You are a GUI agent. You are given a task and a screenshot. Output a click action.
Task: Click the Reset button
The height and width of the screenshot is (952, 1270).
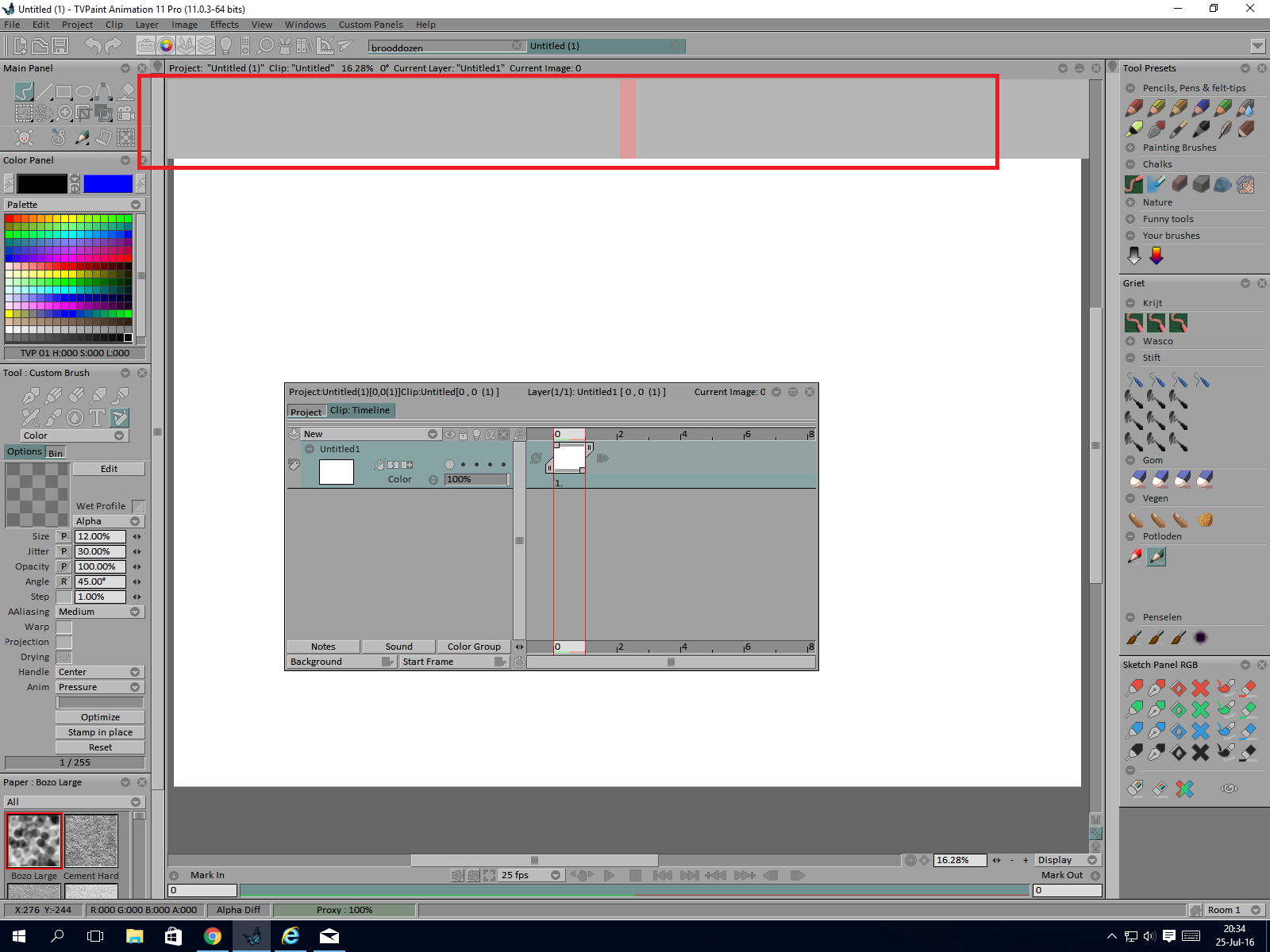tap(100, 747)
